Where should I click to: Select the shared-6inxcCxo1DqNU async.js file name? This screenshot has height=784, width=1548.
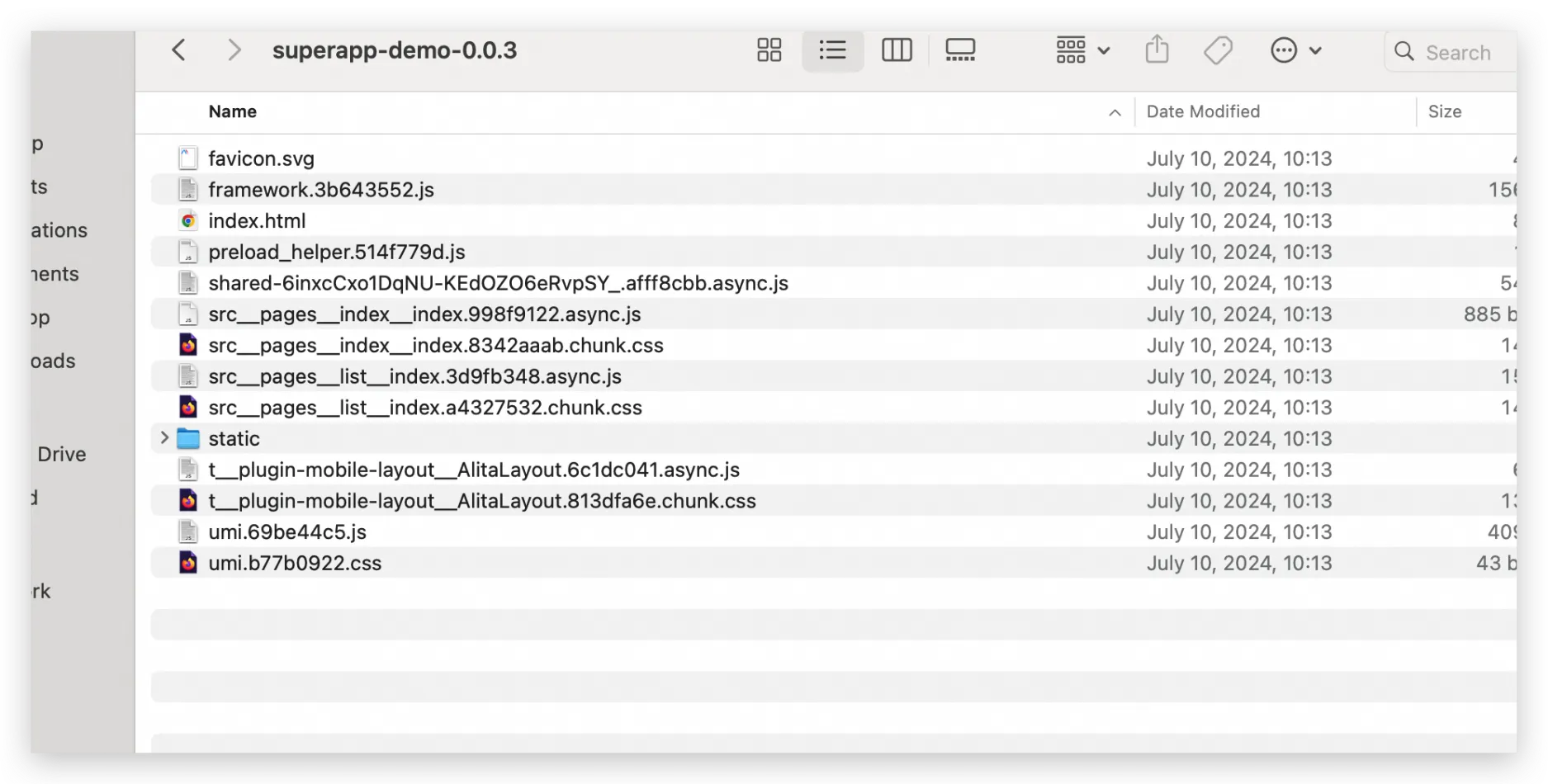tap(499, 283)
